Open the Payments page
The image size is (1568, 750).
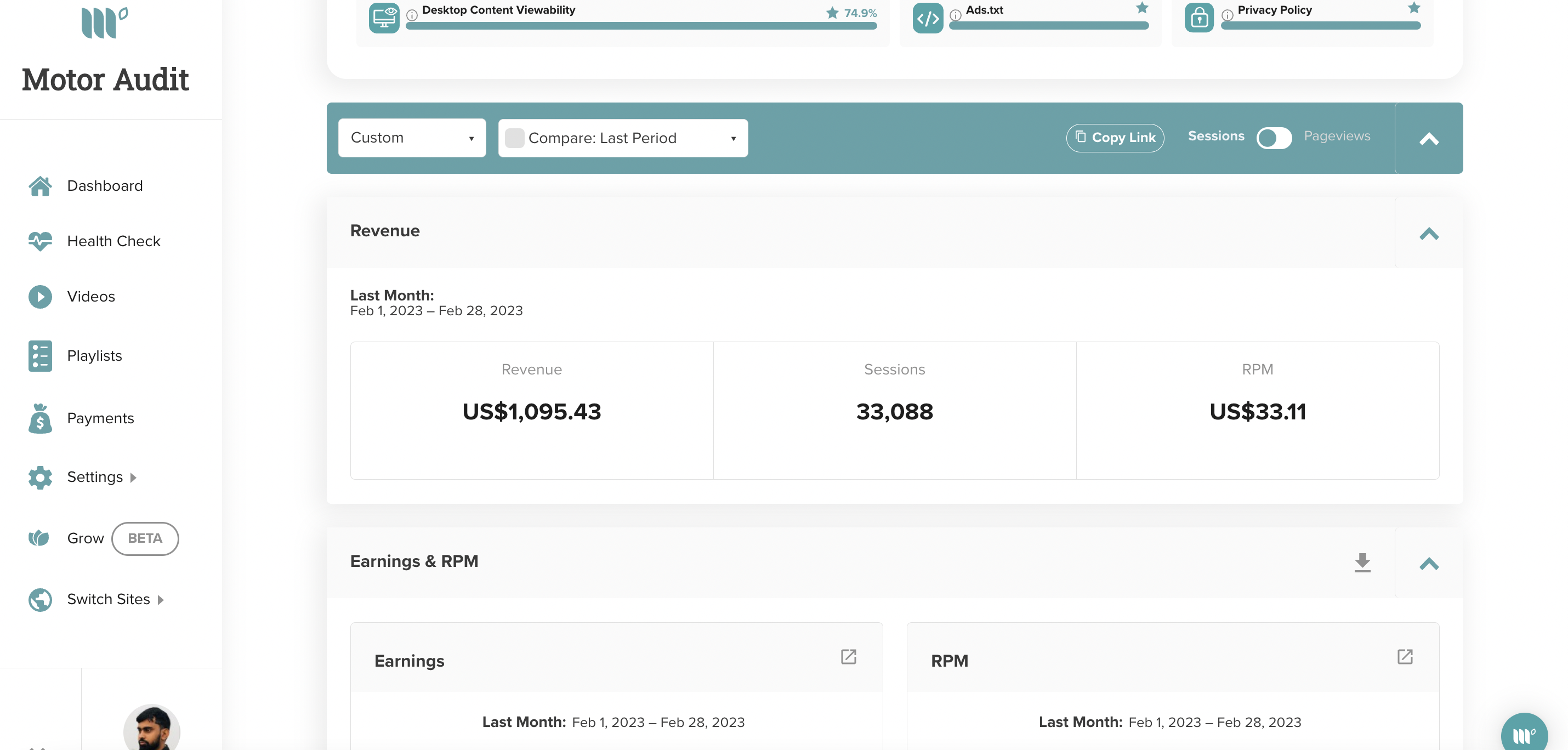pyautogui.click(x=100, y=418)
